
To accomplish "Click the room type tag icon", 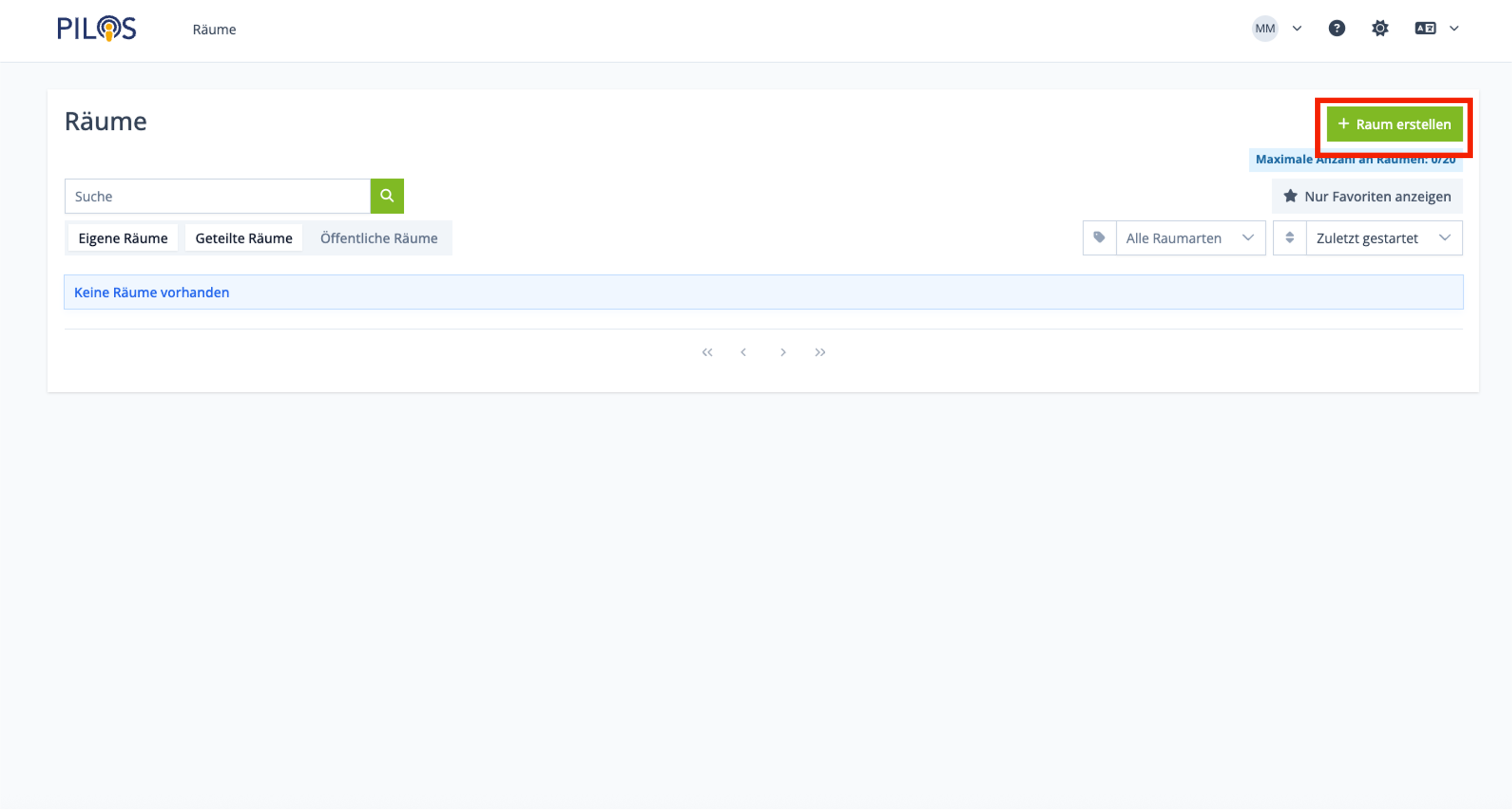I will click(x=1100, y=238).
